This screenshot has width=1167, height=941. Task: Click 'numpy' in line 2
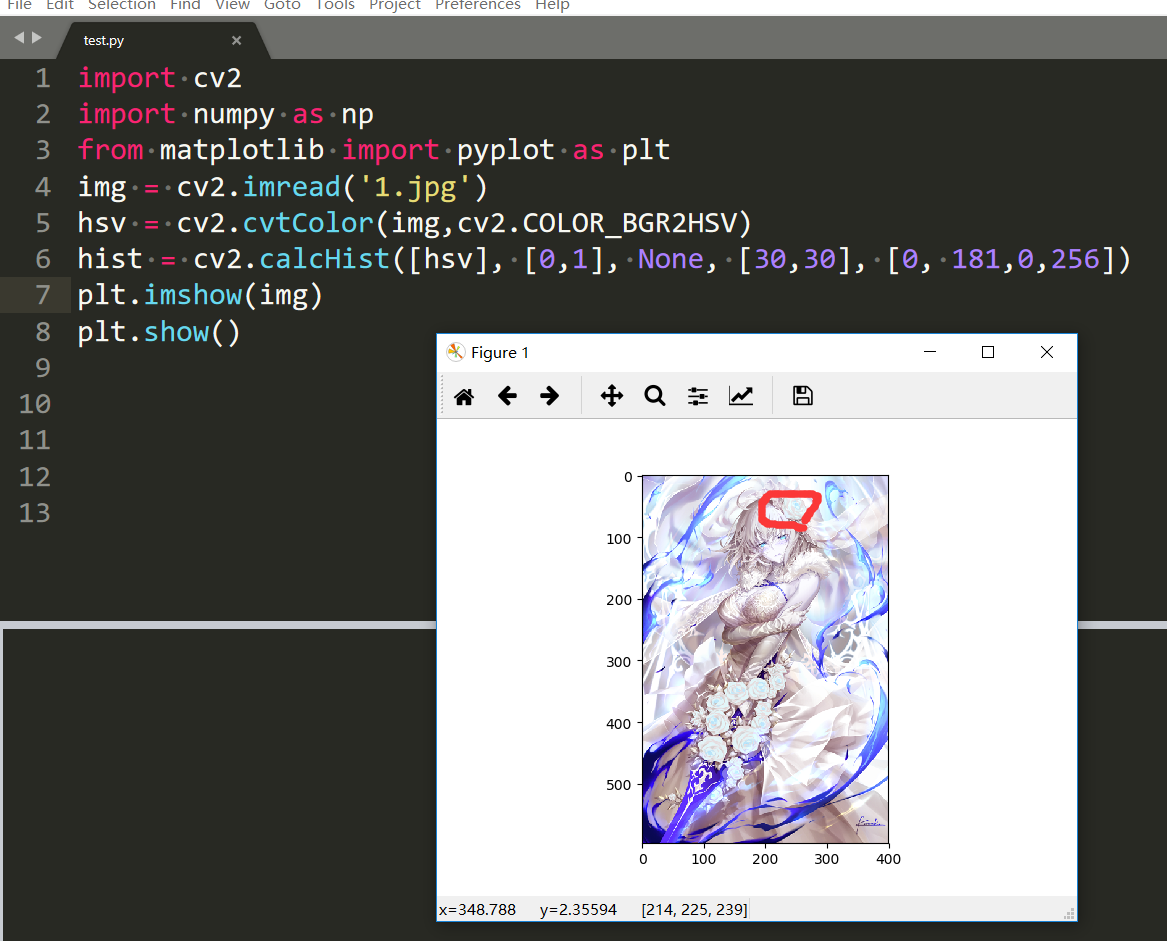tap(234, 115)
